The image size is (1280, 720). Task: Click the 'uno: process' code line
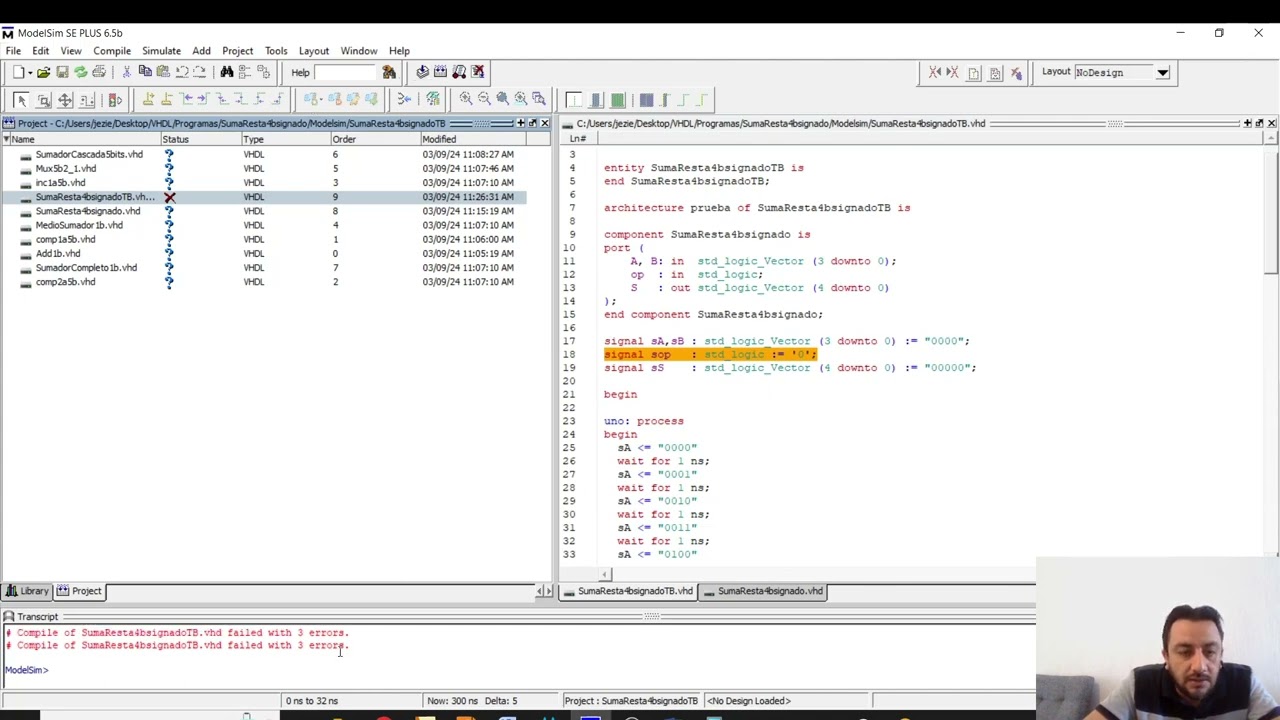pos(644,421)
